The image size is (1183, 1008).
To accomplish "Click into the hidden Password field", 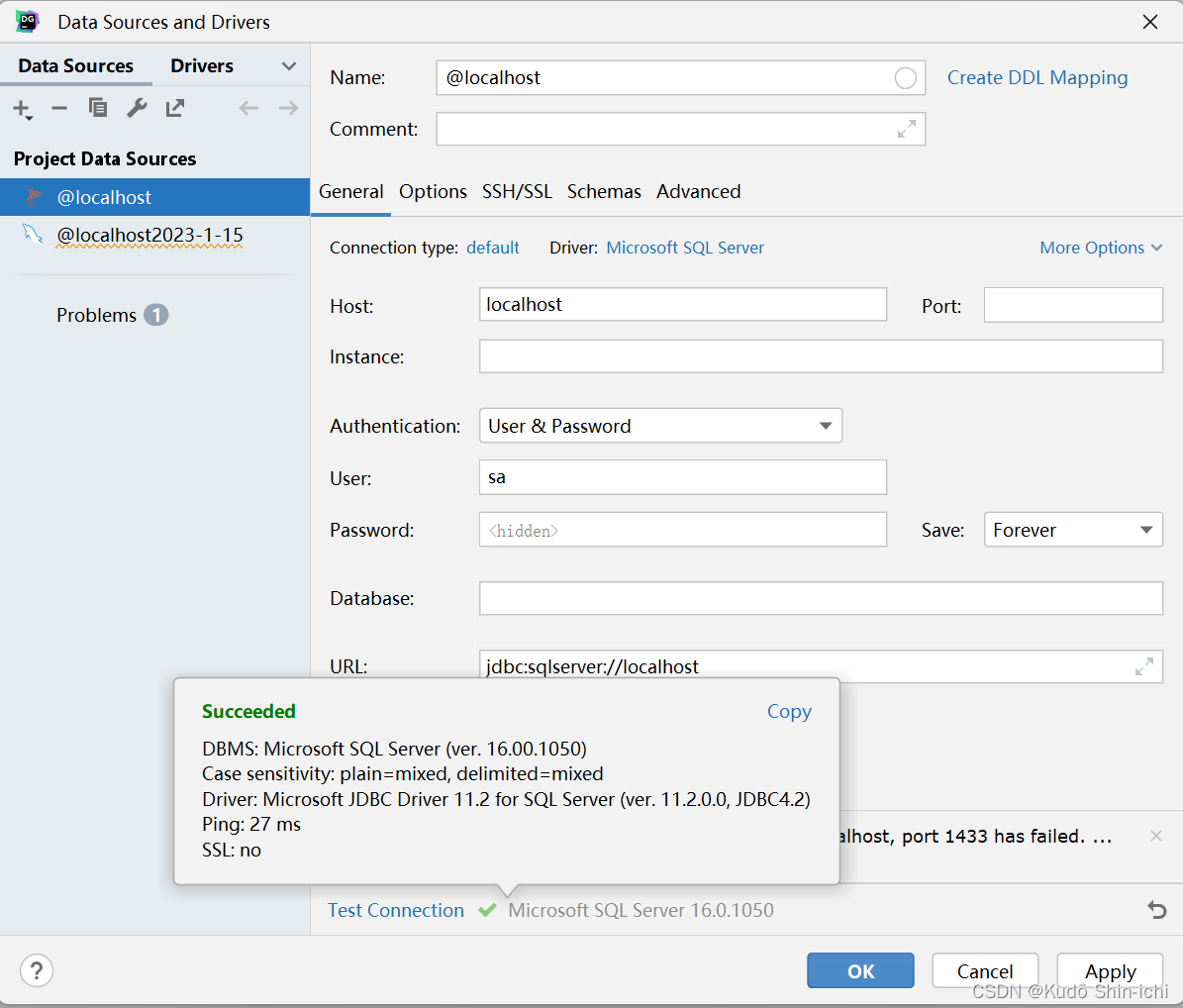I will 682,530.
